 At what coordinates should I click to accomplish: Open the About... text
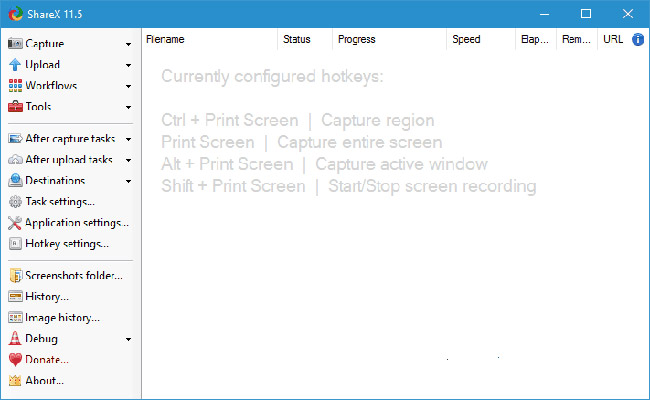(44, 380)
